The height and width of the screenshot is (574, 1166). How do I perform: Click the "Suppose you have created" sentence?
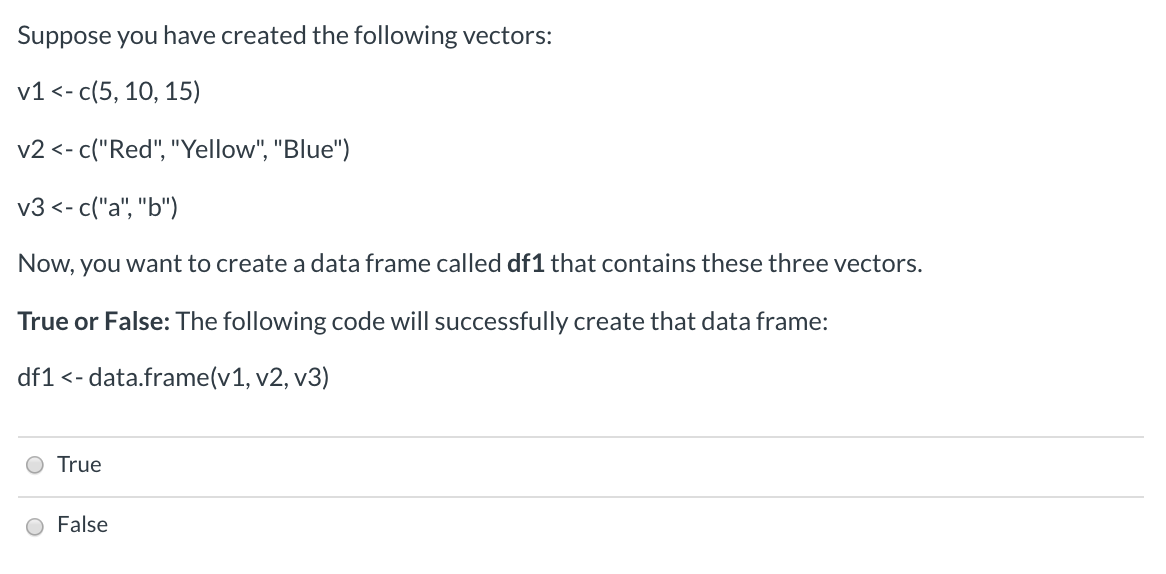285,36
